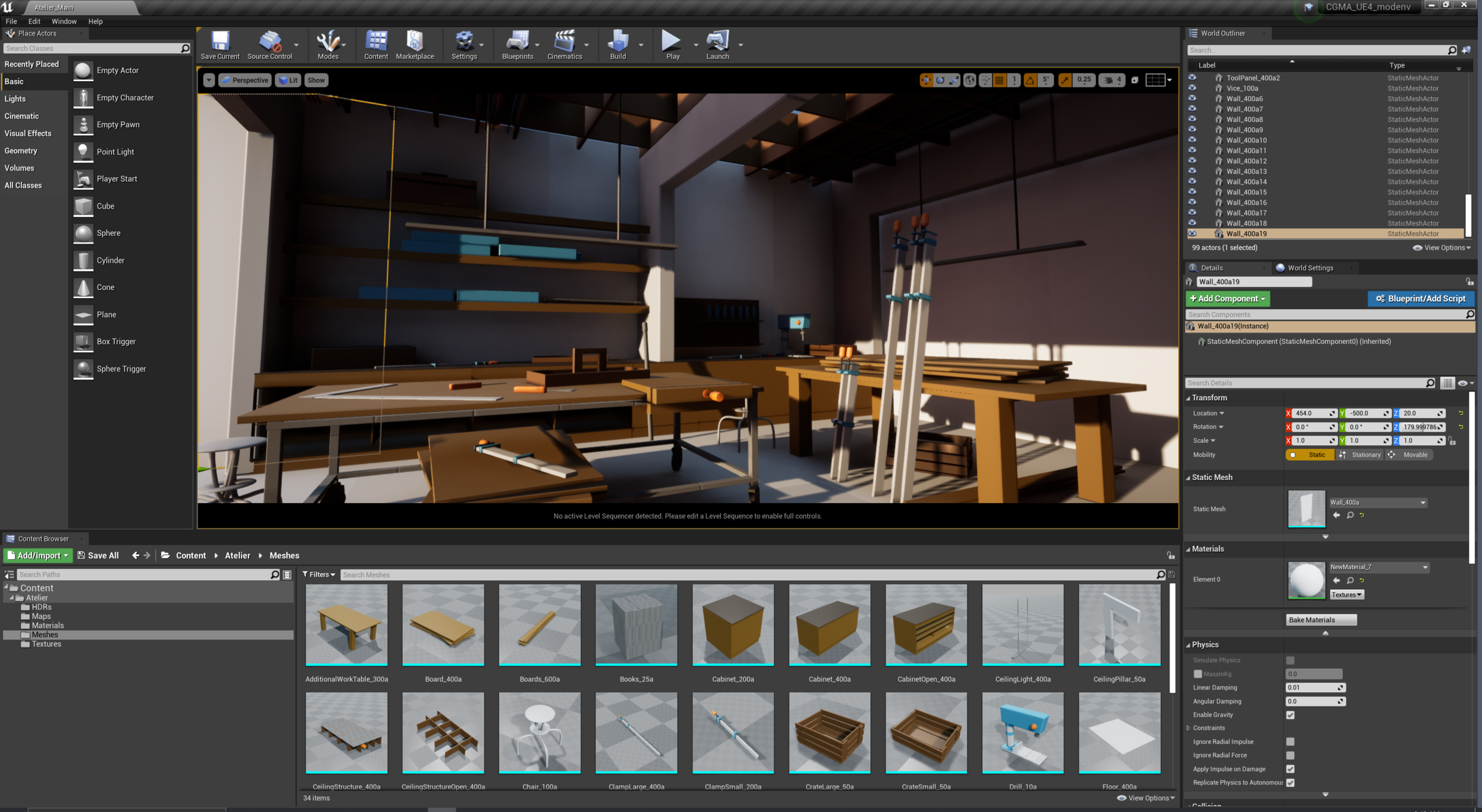
Task: Click the Linear Damping value field
Action: [x=1311, y=688]
